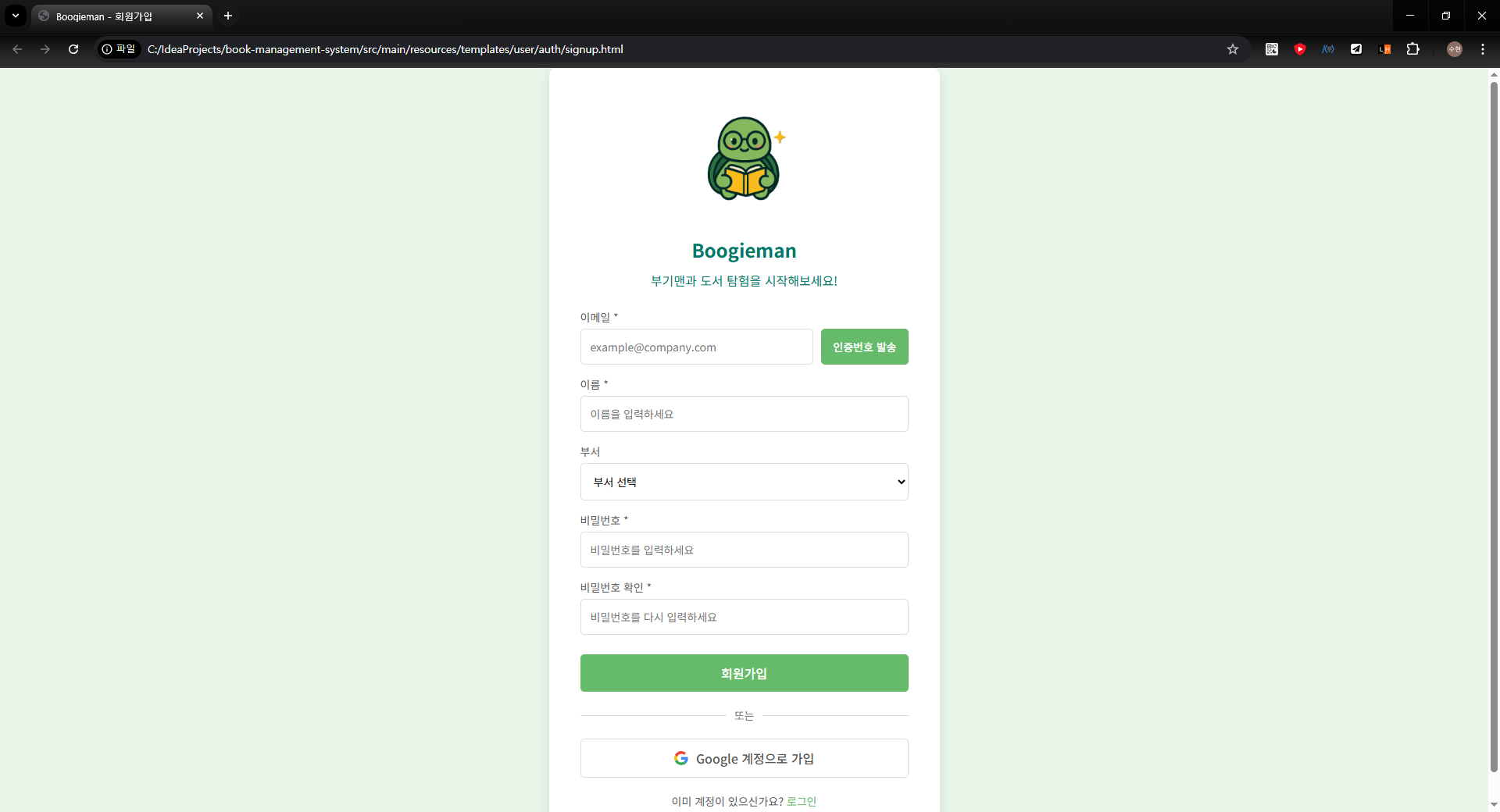The width and height of the screenshot is (1500, 812).
Task: Expand the 부서 선택 dropdown
Action: (744, 482)
